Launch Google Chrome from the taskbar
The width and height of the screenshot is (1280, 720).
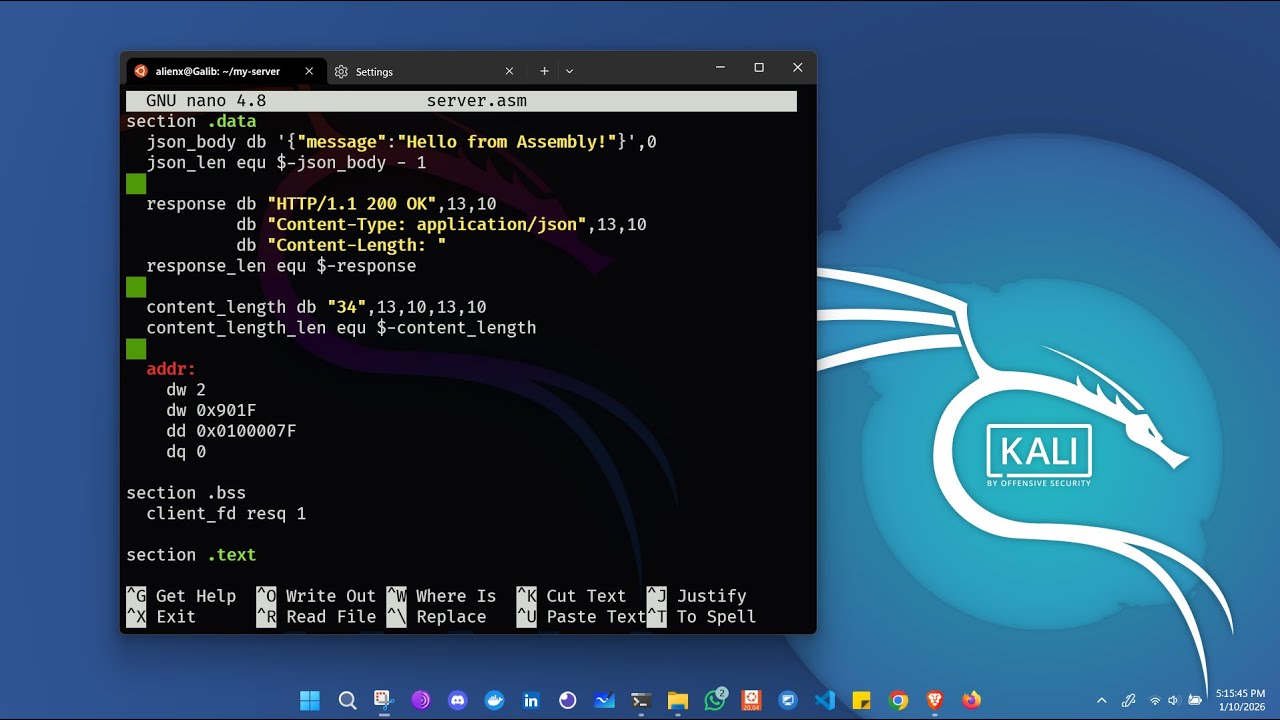tap(899, 700)
